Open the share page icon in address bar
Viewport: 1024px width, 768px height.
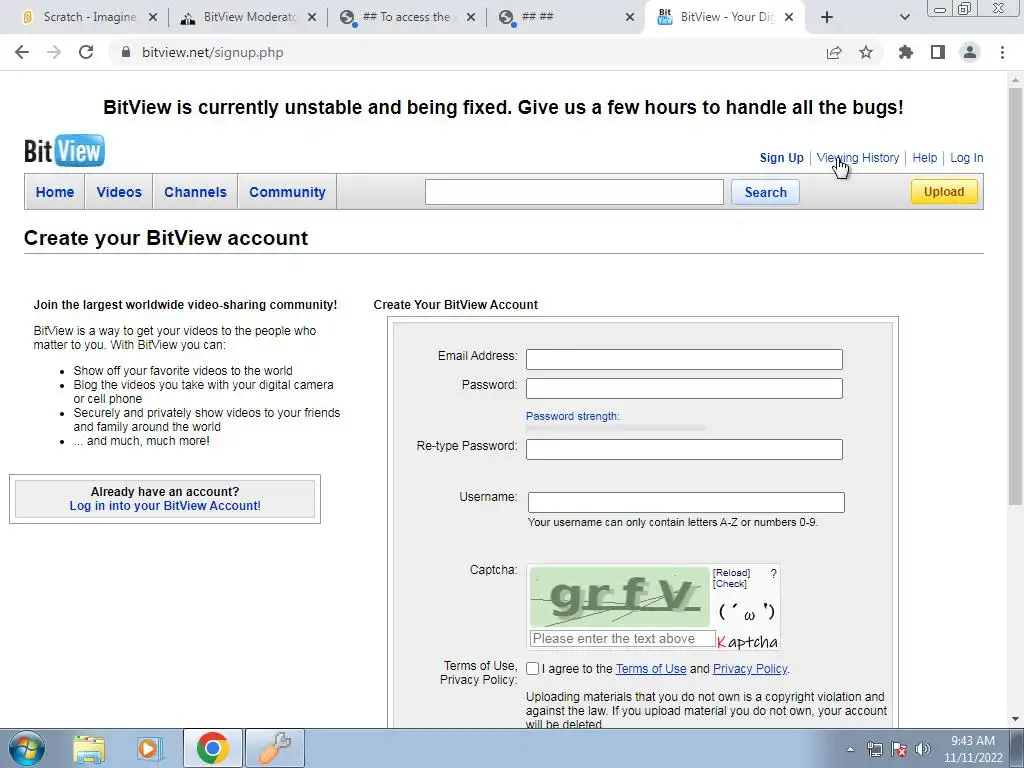coord(834,52)
